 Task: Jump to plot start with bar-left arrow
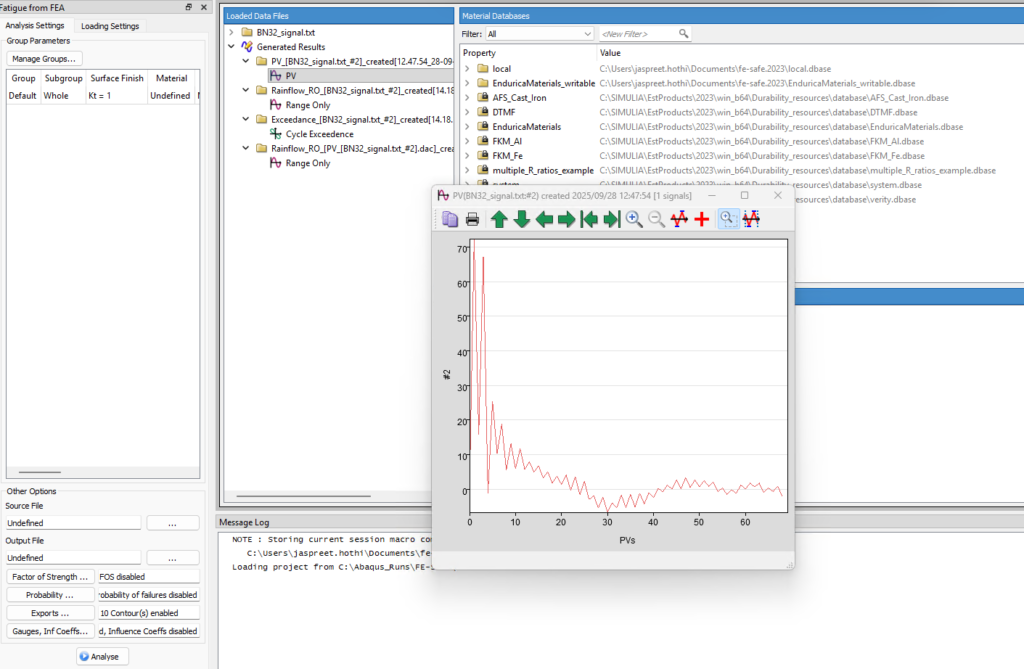pyautogui.click(x=589, y=220)
